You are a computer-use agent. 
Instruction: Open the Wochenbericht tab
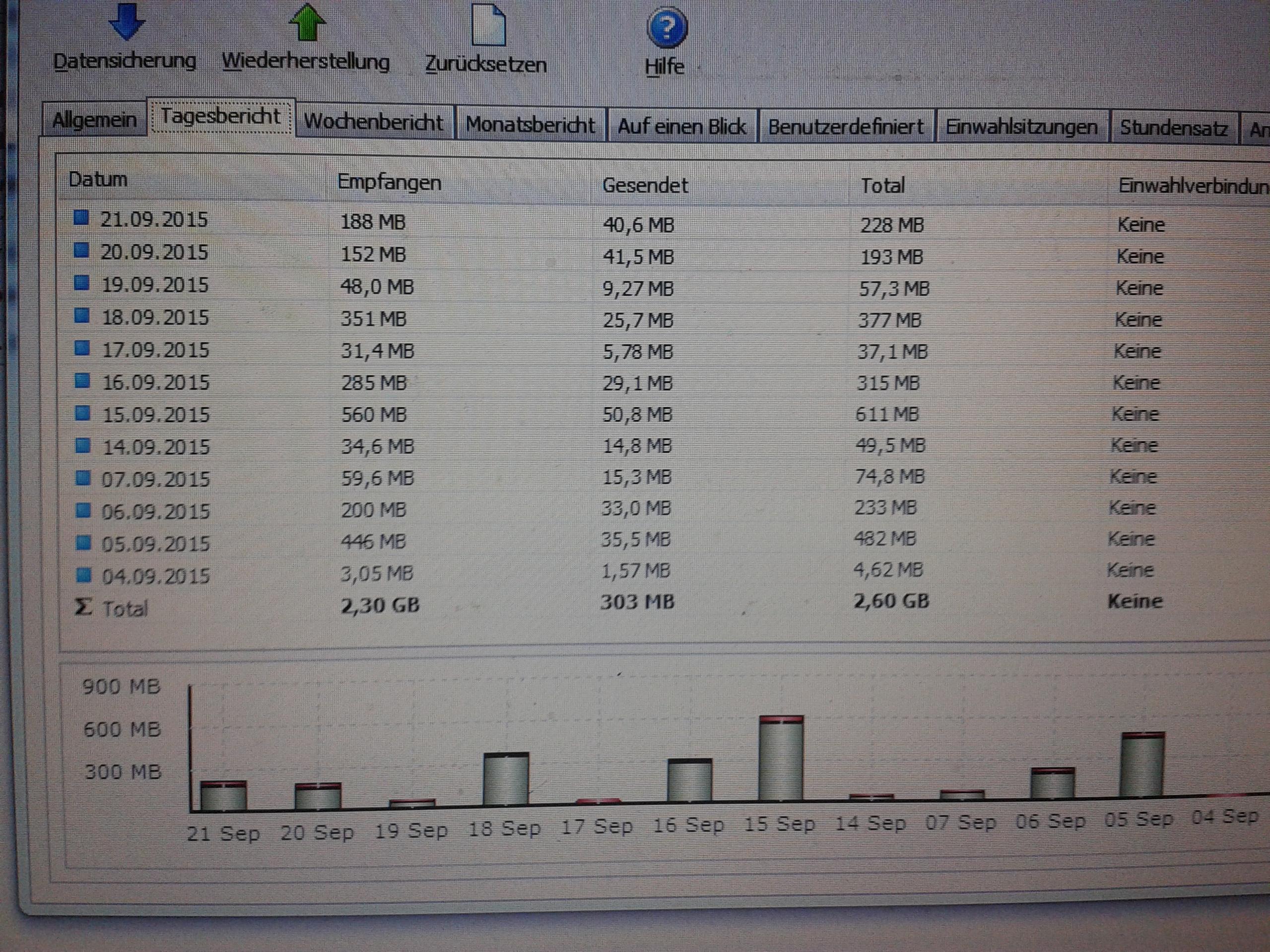click(x=374, y=122)
